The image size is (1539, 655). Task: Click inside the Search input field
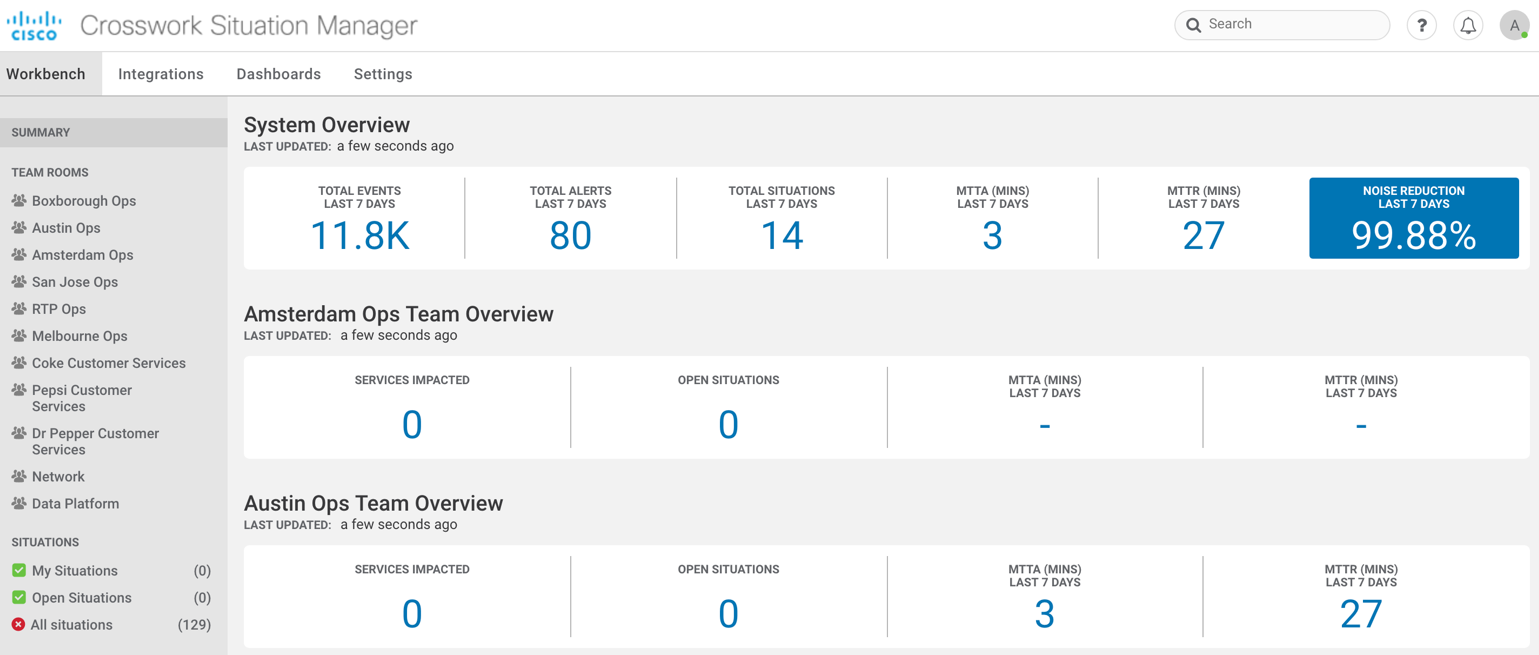[x=1290, y=25]
